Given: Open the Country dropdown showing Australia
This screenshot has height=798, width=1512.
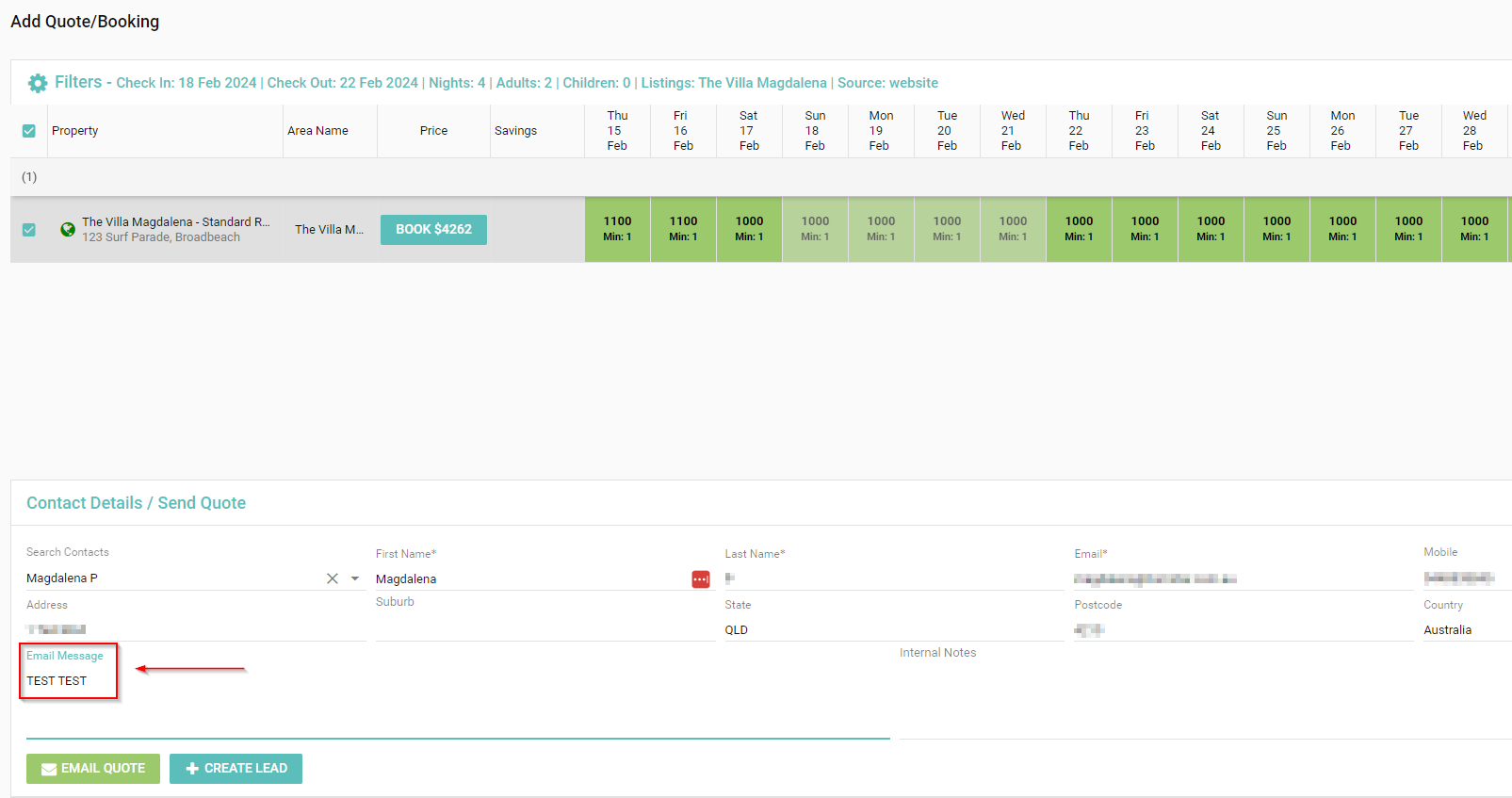Looking at the screenshot, I should [x=1465, y=629].
